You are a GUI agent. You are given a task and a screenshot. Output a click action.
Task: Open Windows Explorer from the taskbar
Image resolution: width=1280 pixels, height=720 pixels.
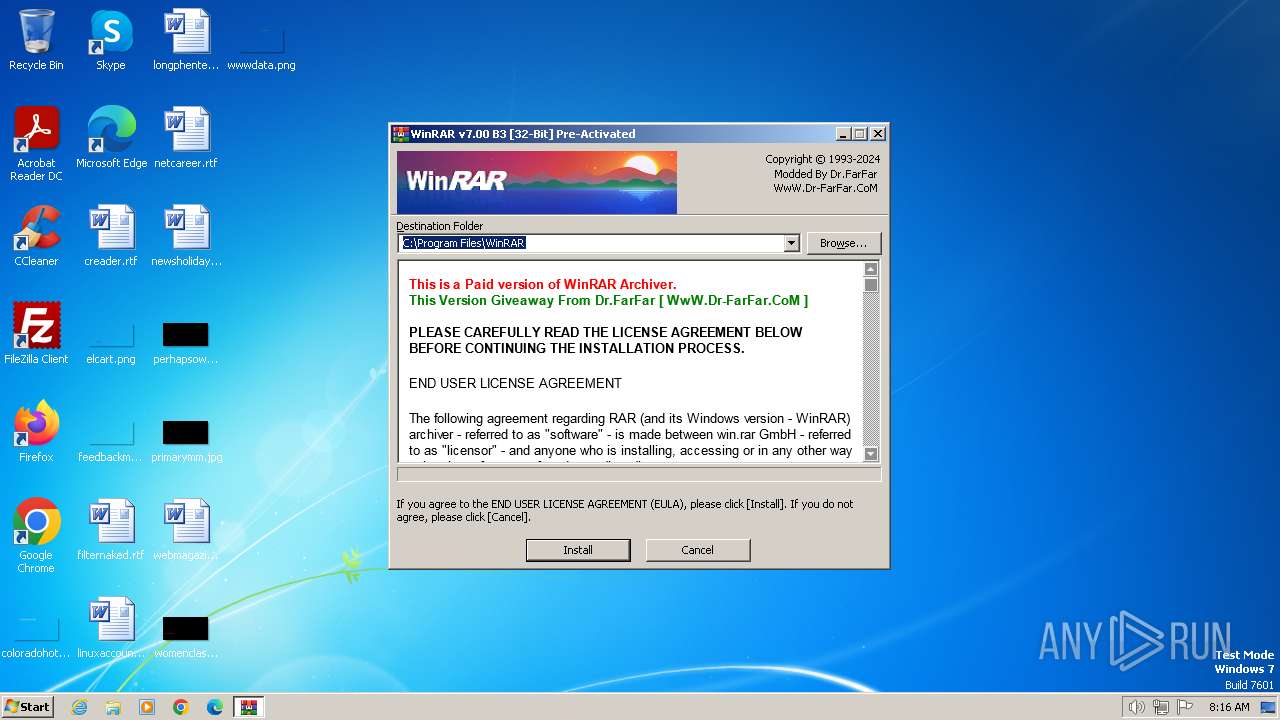[113, 707]
